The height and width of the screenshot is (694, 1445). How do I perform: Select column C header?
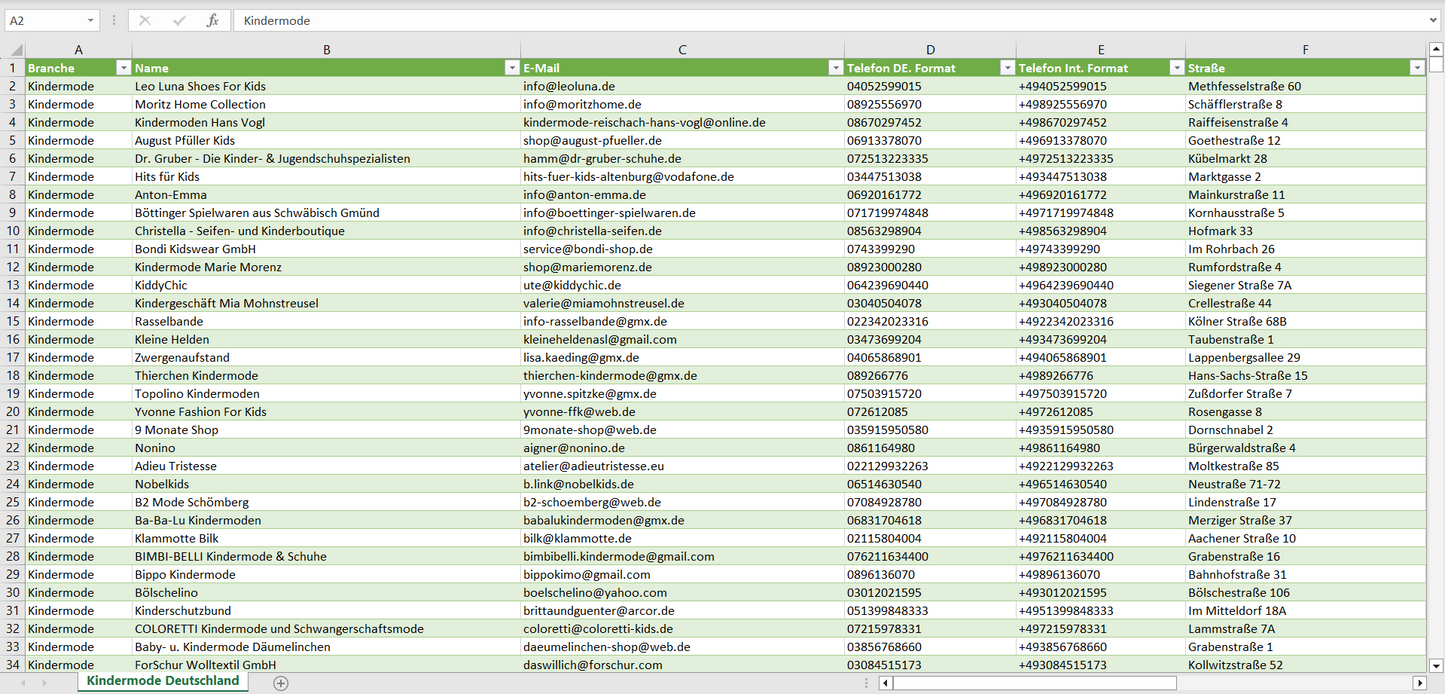click(682, 50)
